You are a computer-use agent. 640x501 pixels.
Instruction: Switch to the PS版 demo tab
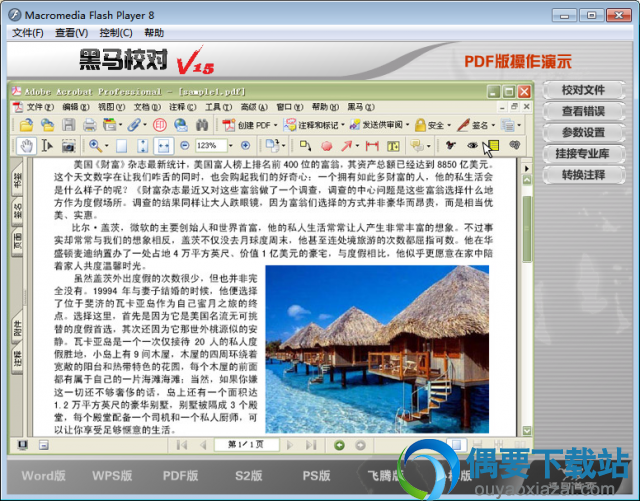316,476
